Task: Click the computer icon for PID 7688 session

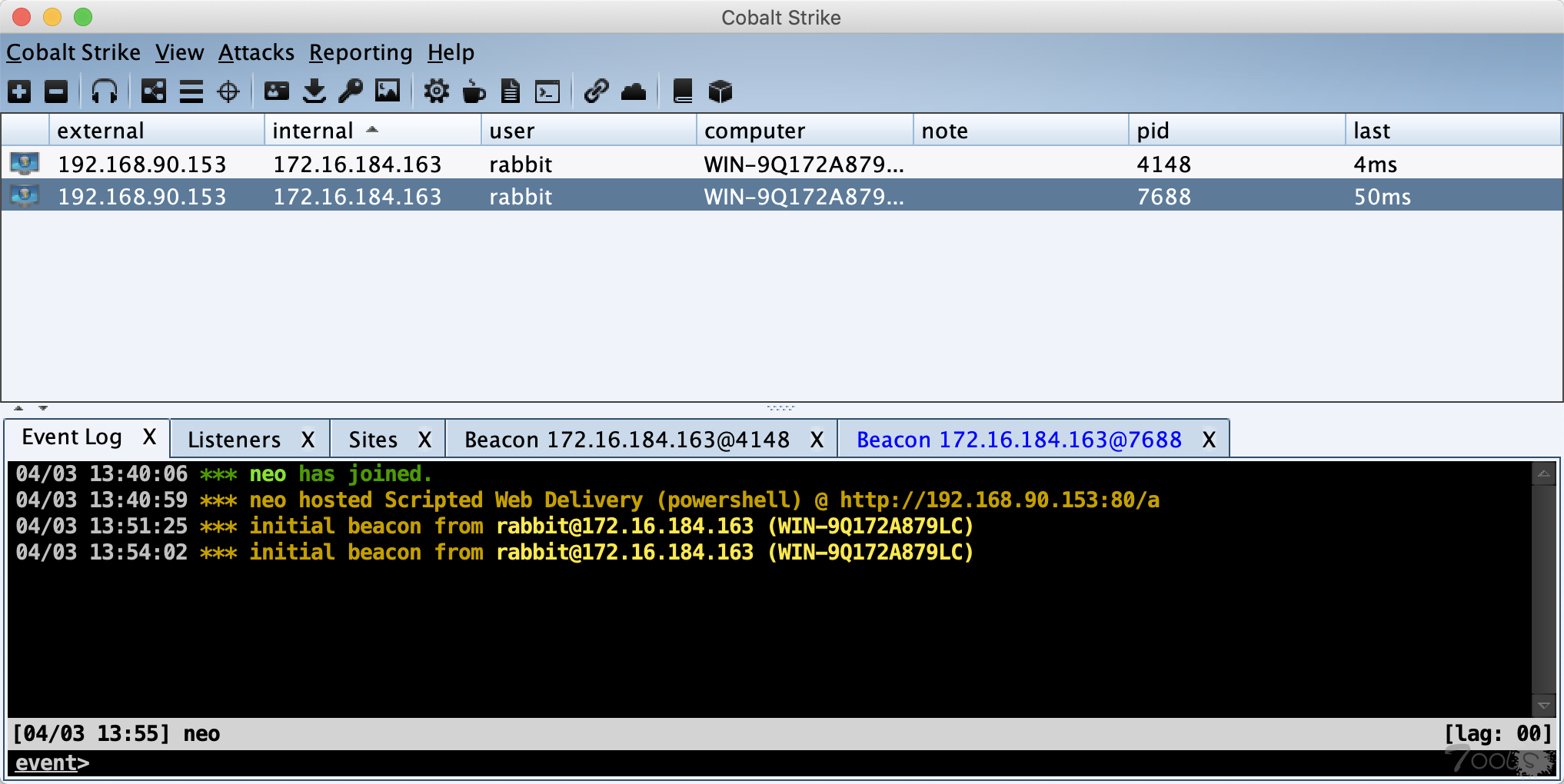Action: pyautogui.click(x=25, y=195)
